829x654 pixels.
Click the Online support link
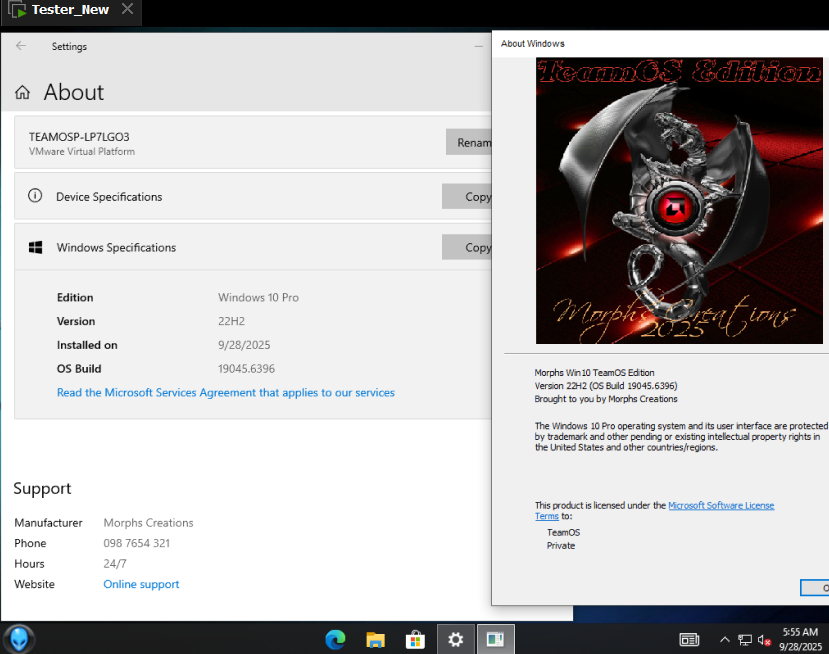point(141,584)
